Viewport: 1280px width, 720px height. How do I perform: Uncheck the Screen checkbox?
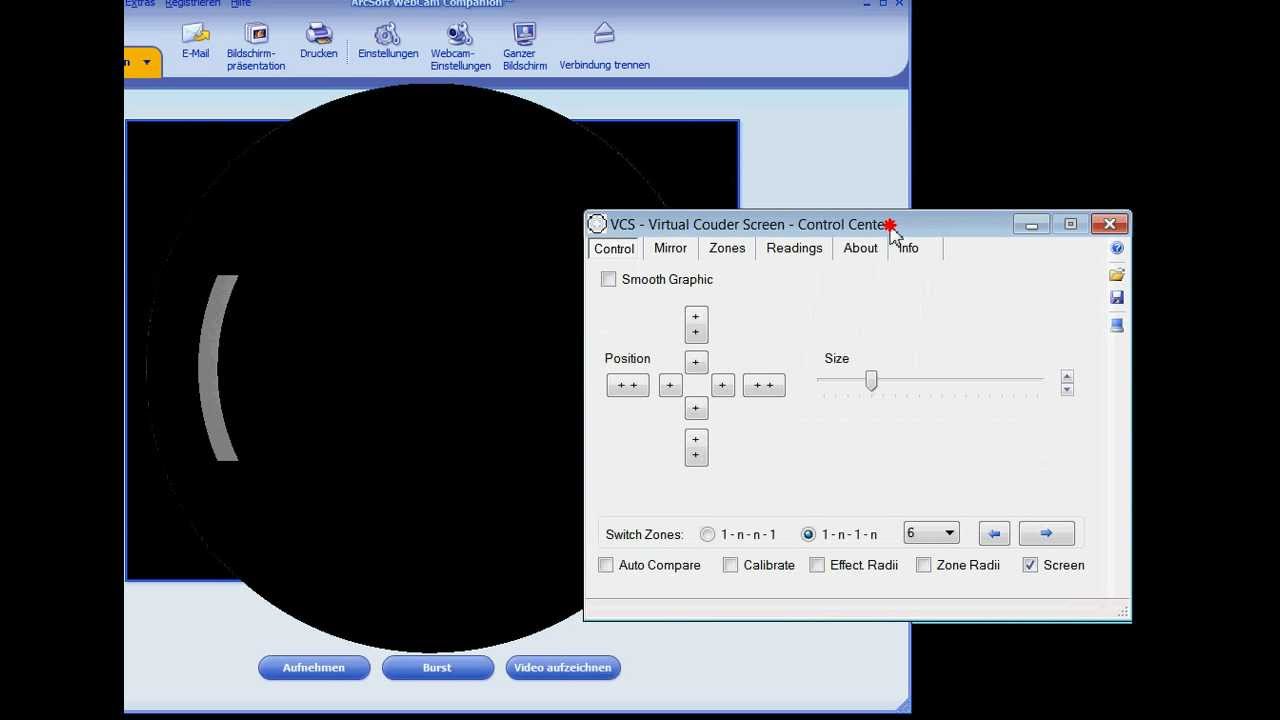[1030, 565]
